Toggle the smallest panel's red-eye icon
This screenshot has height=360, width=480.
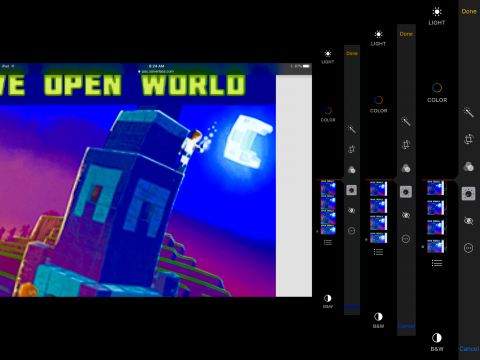[351, 210]
